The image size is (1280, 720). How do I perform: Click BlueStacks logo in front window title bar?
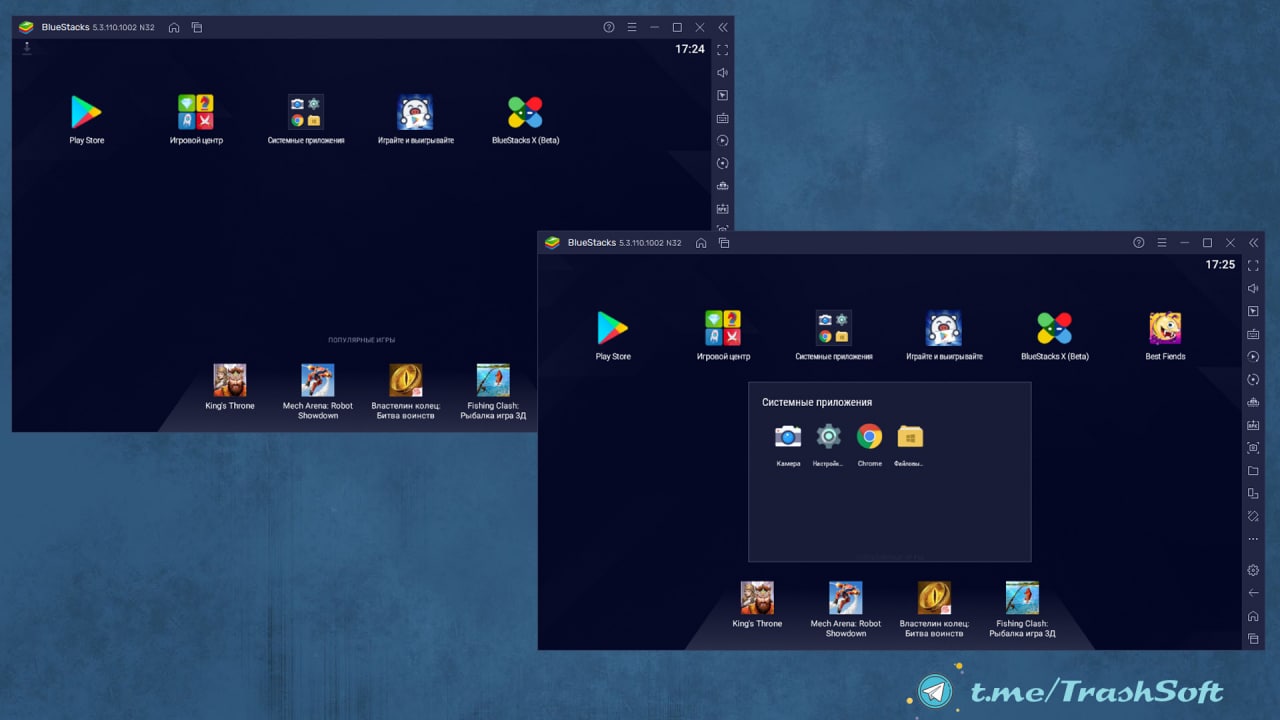[x=553, y=242]
